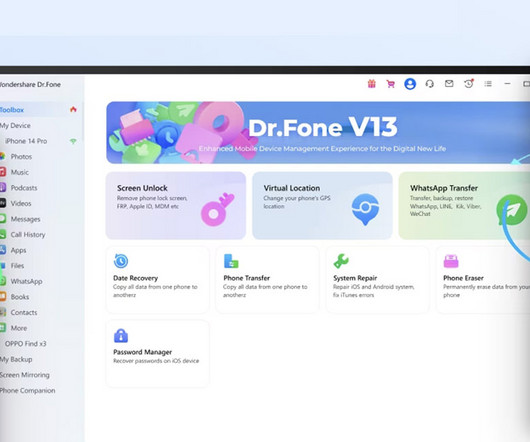
Task: Open the user account profile icon
Action: pos(410,84)
